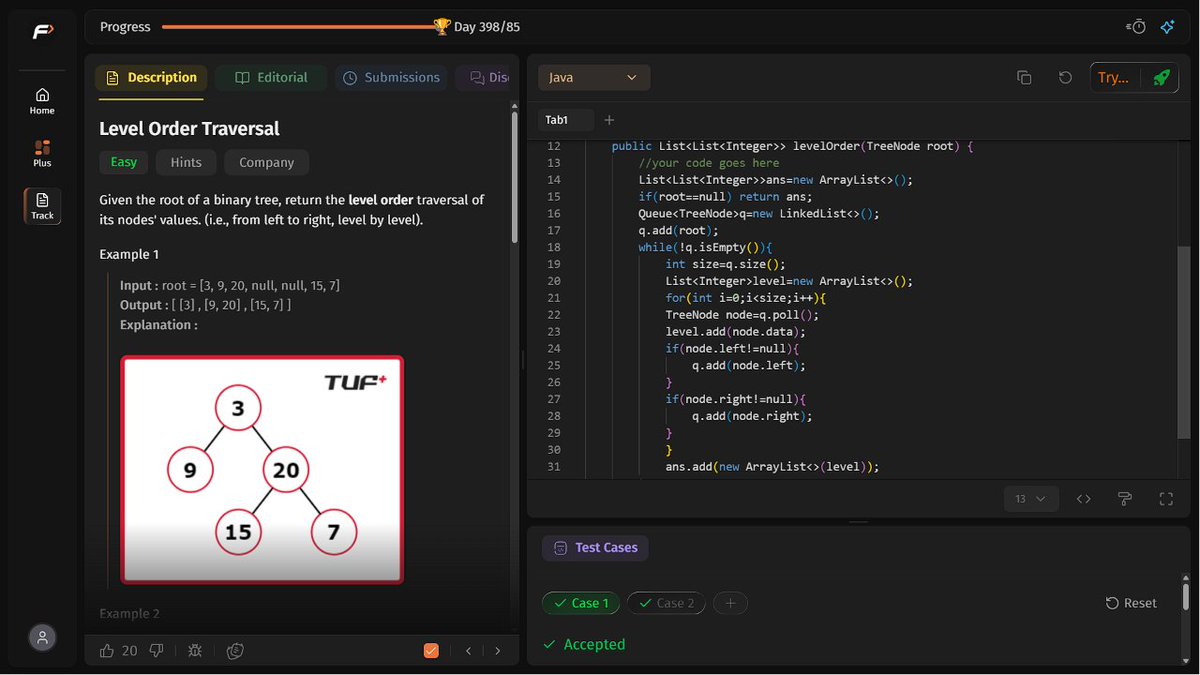1200x675 pixels.
Task: Go to Home in the sidebar
Action: coord(42,101)
